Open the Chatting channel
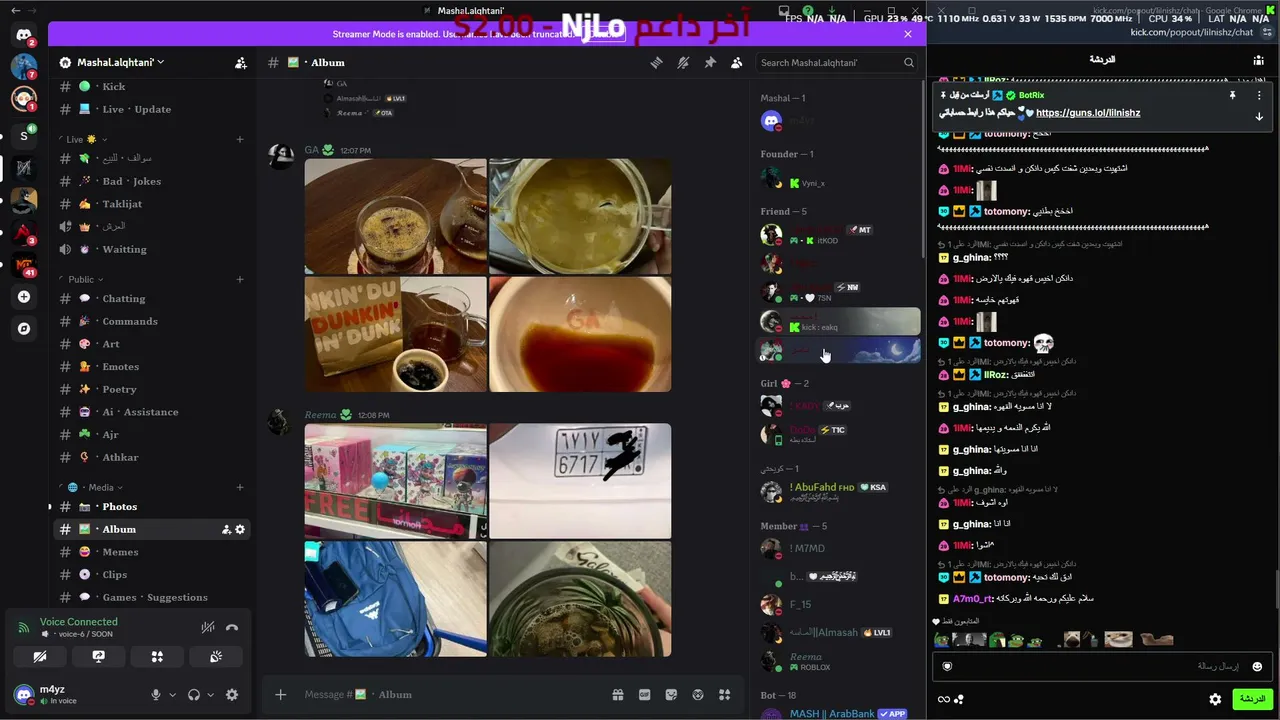This screenshot has height=720, width=1280. pos(150,298)
